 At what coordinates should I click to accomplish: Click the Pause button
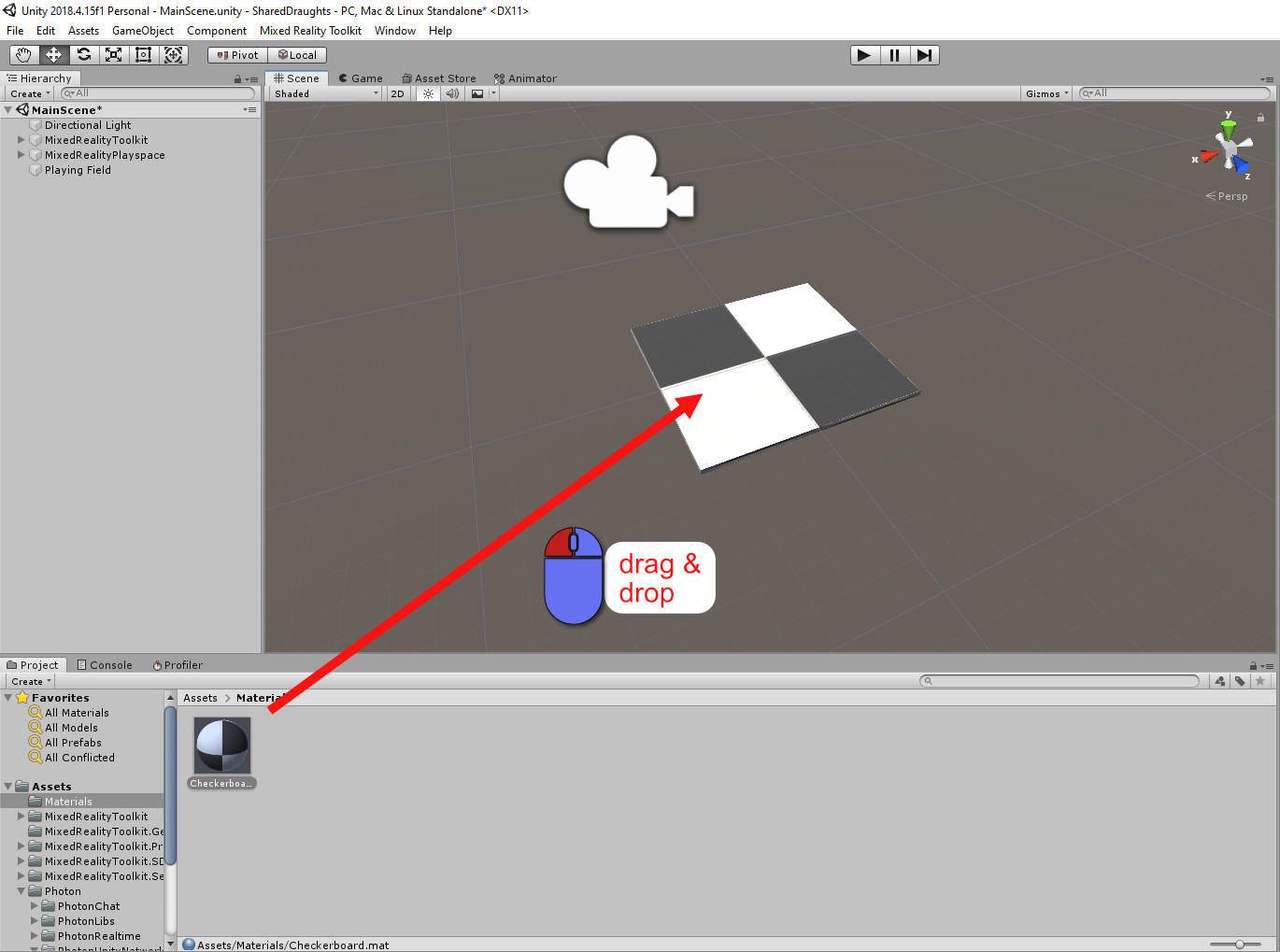pyautogui.click(x=894, y=55)
